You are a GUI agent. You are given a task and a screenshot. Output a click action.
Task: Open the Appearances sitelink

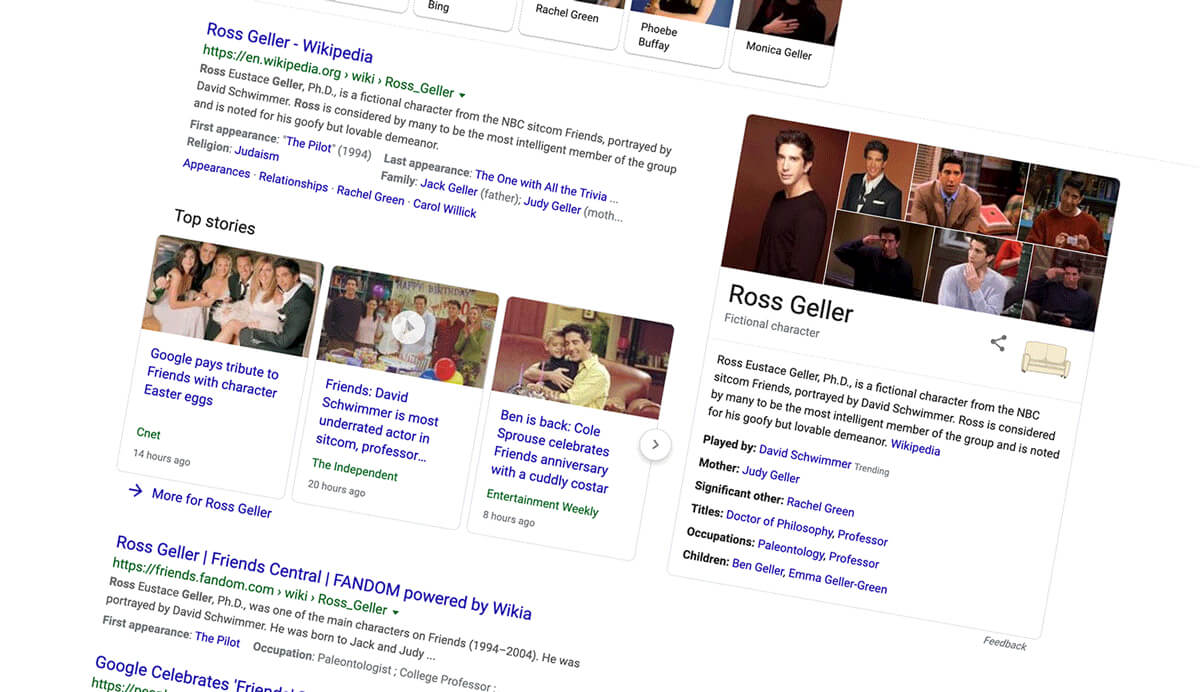(x=216, y=170)
